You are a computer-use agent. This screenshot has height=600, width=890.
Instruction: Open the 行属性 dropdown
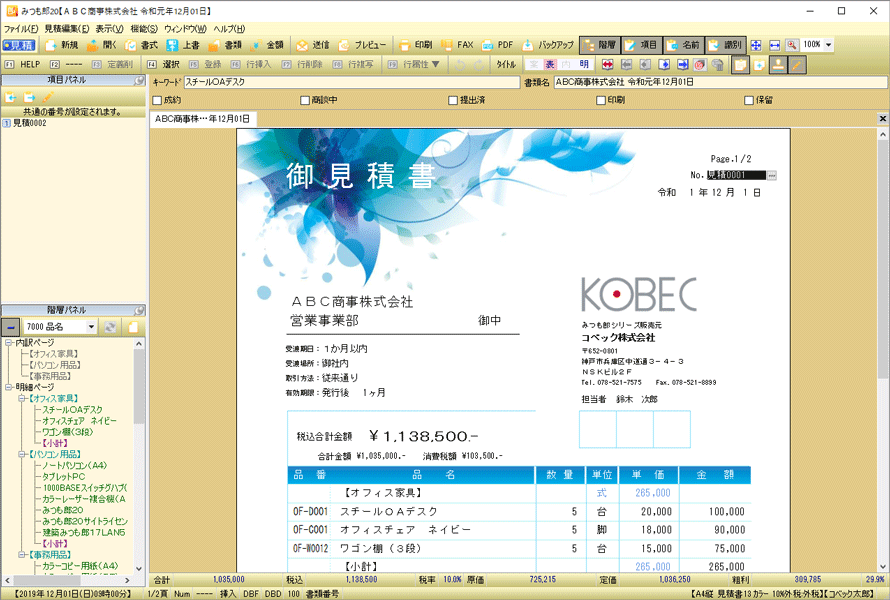(x=436, y=65)
